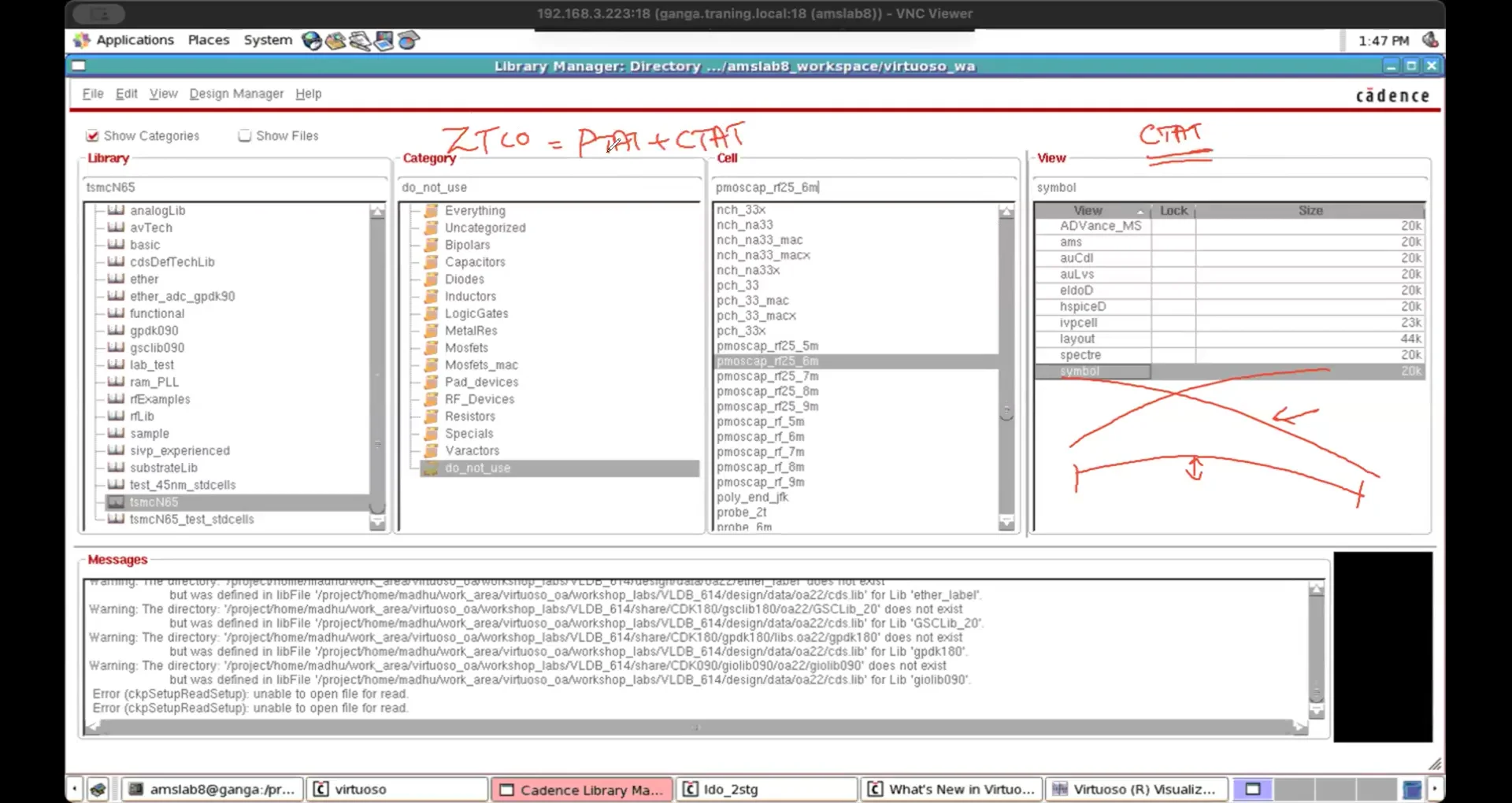Screen dimensions: 1512x803
Task: Click the Library list scroll-down arrow
Action: [x=377, y=523]
